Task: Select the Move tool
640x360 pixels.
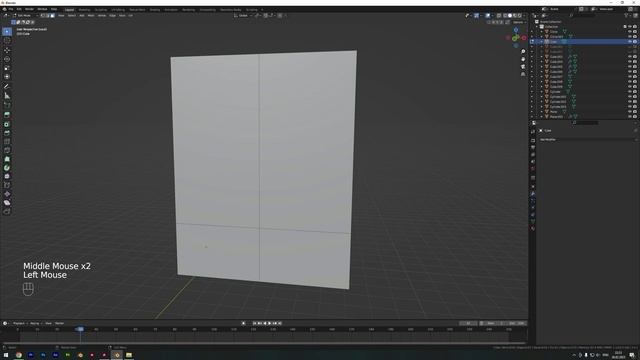Action: pos(7,50)
